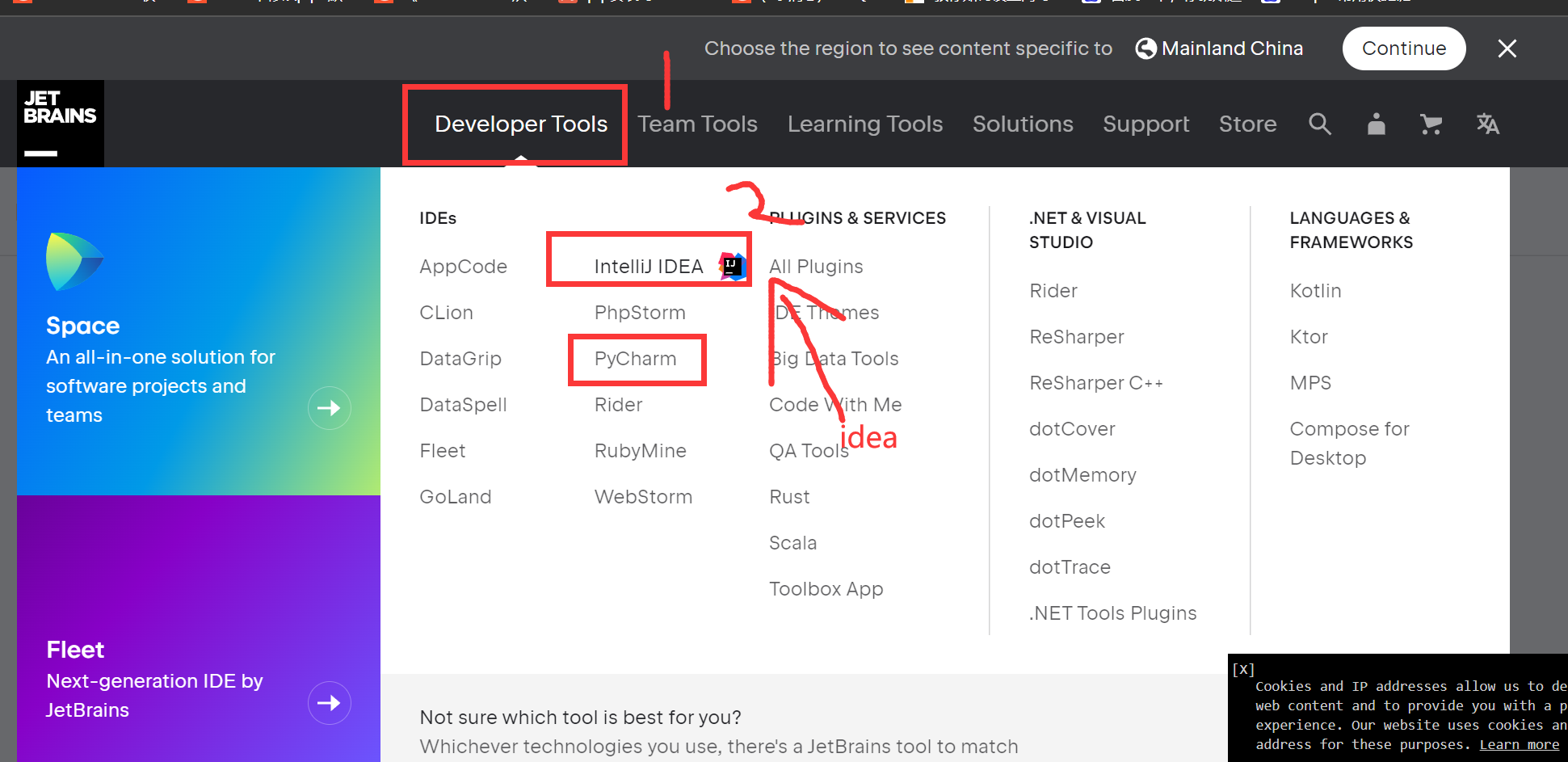Open the Team Tools menu
This screenshot has width=1568, height=762.
(x=697, y=124)
